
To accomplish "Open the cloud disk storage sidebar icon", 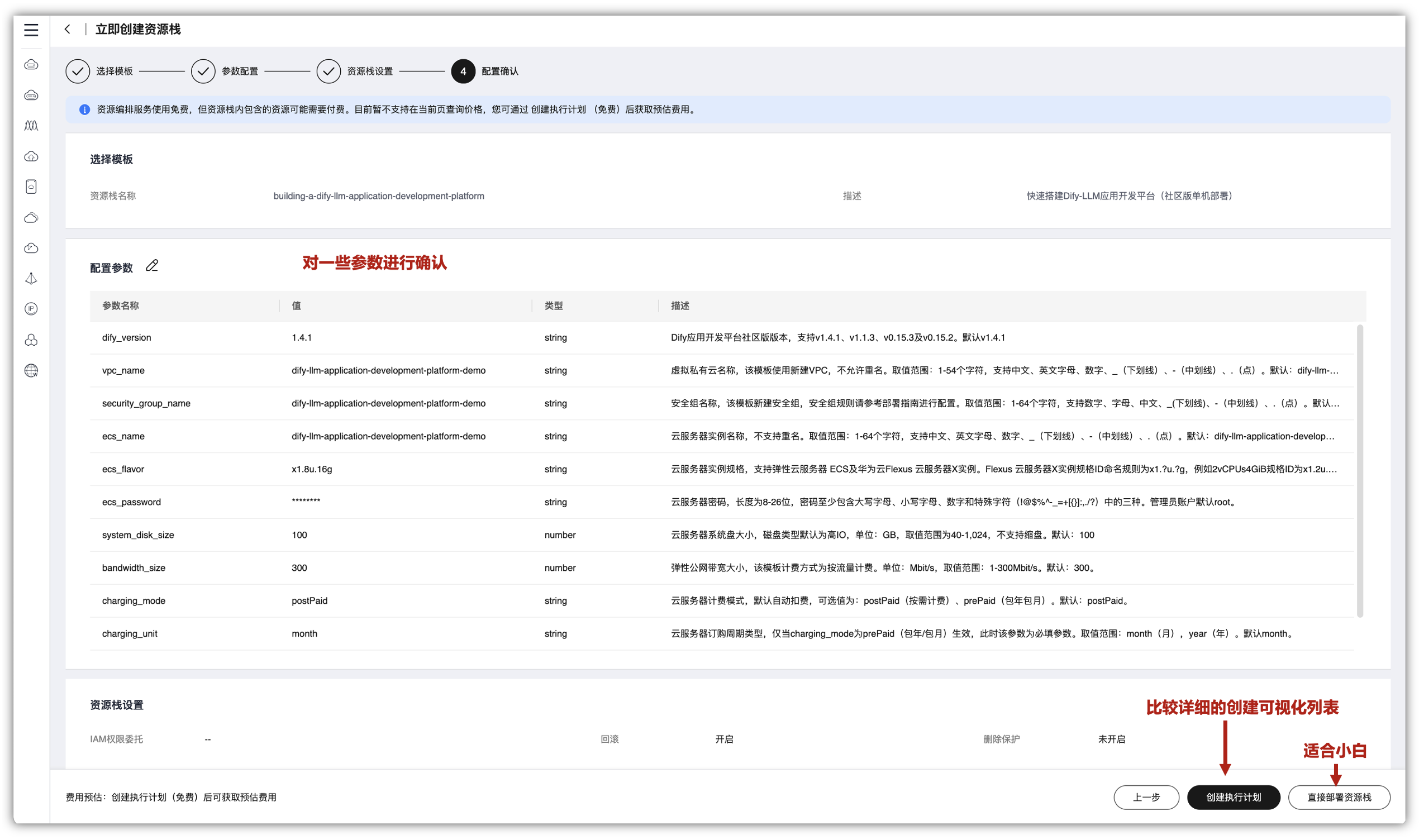I will pos(31,187).
